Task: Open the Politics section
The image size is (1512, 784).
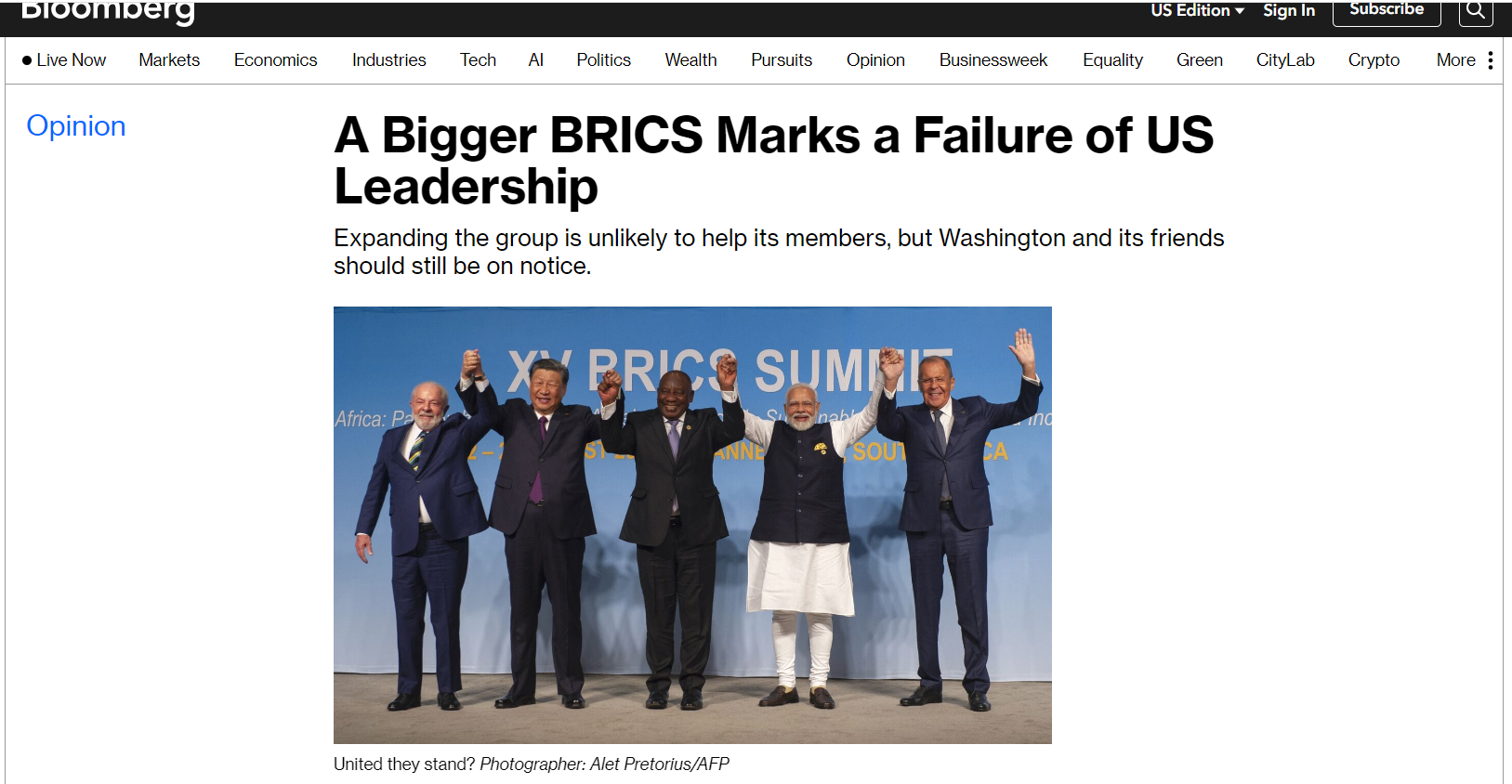Action: [603, 60]
